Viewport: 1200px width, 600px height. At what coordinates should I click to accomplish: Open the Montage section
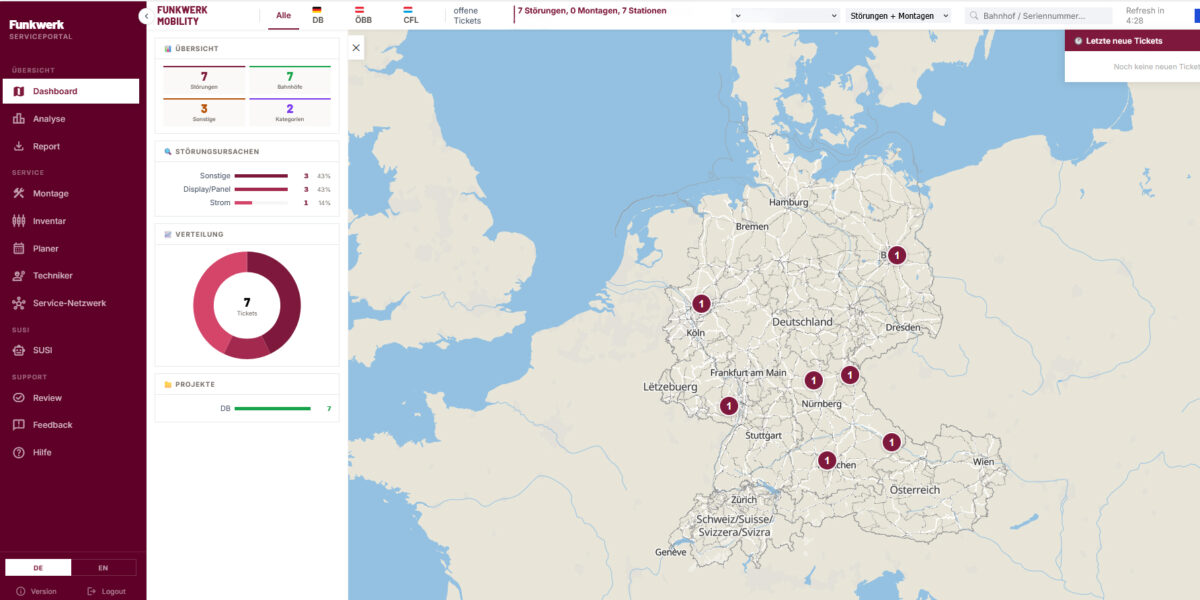(70, 194)
